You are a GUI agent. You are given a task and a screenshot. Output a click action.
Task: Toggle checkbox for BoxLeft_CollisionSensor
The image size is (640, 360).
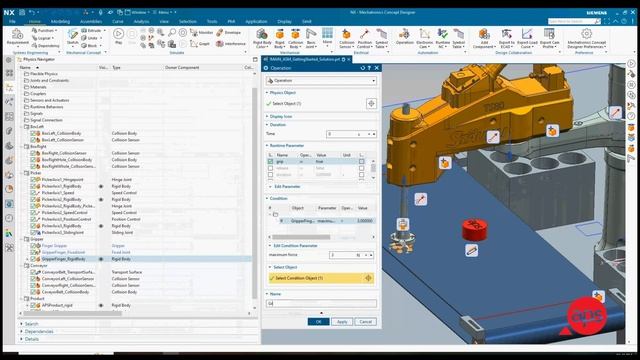(33, 140)
